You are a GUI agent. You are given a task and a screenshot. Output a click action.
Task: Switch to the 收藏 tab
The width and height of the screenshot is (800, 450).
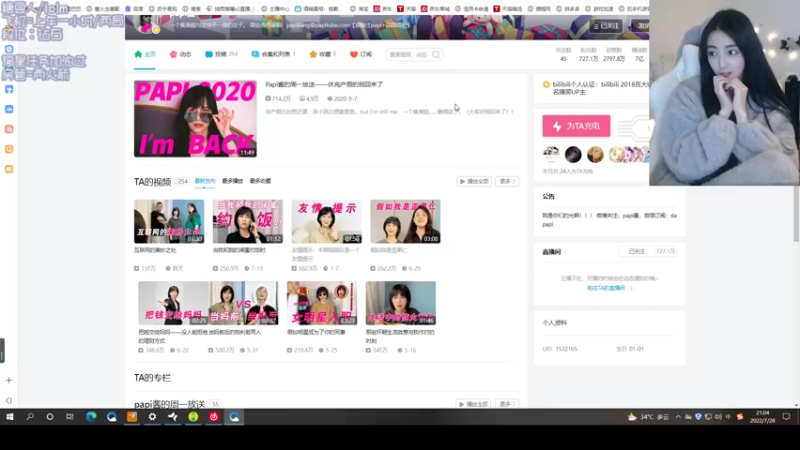tap(322, 54)
